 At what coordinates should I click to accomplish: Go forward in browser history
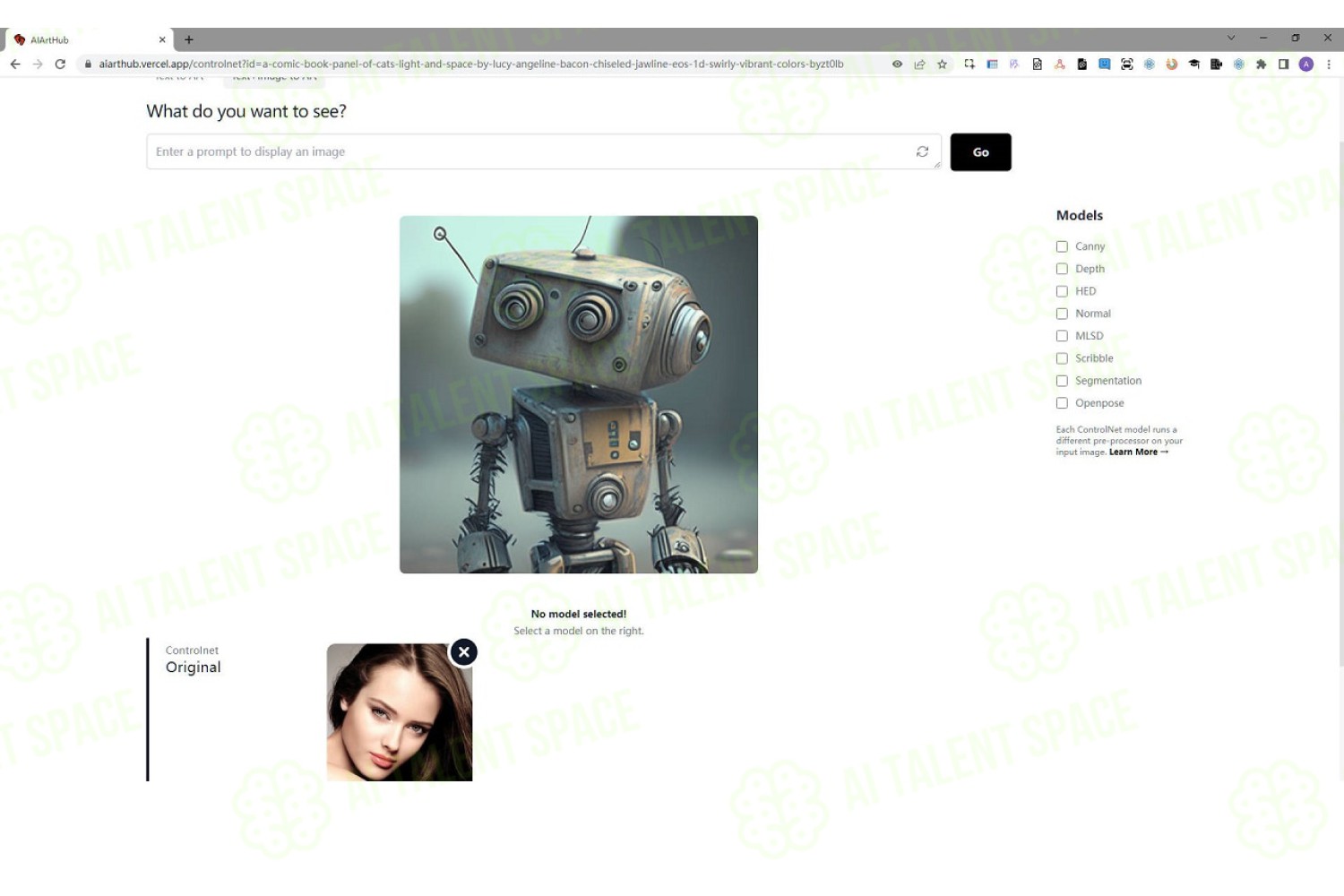tap(38, 64)
